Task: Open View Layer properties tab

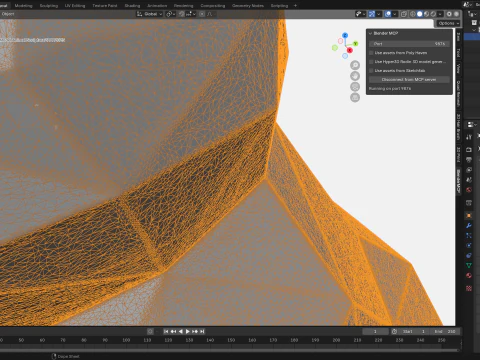Action: click(x=469, y=170)
